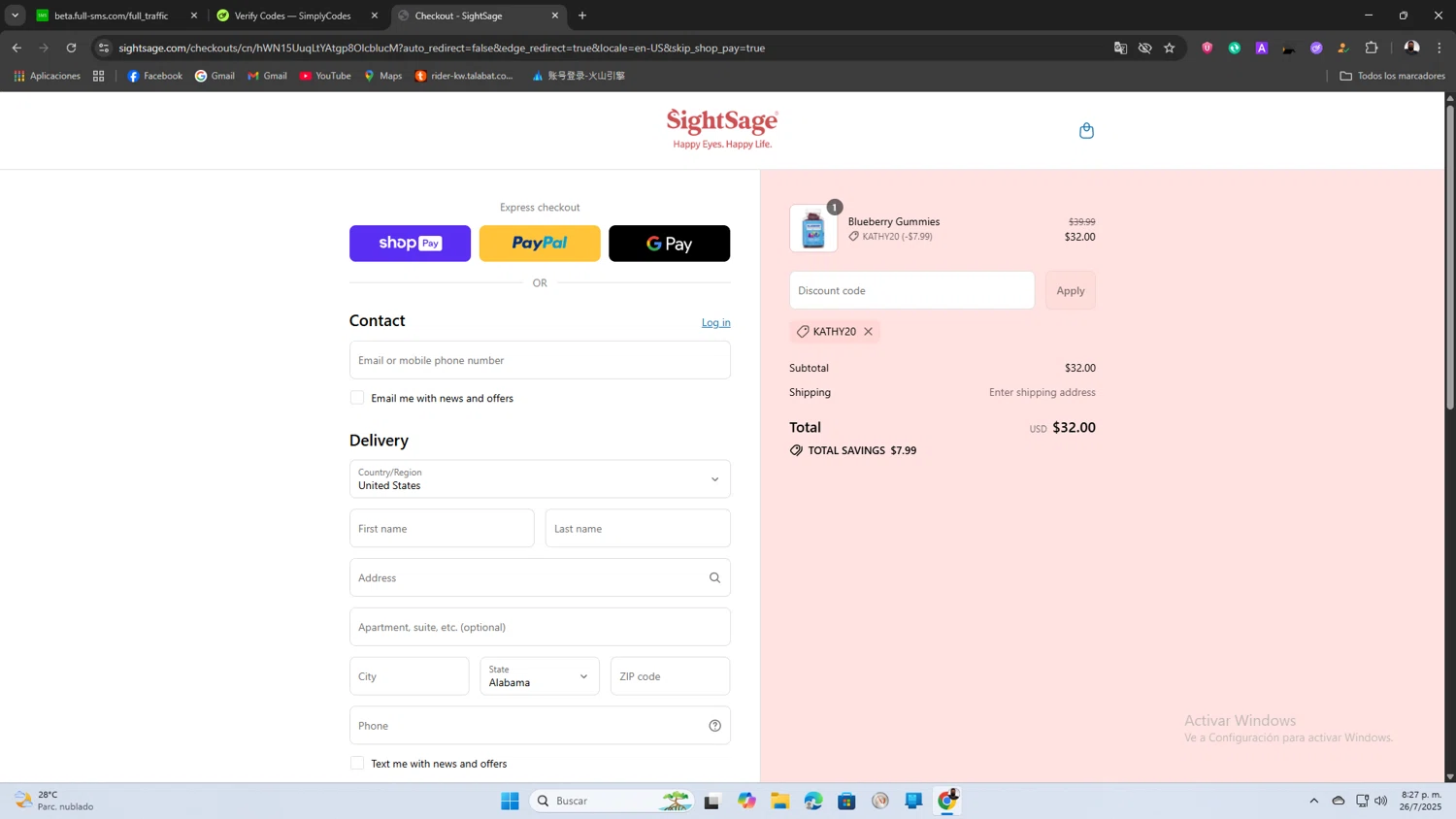This screenshot has width=1456, height=819.
Task: Pay with the Shop Pay button
Action: (x=410, y=244)
